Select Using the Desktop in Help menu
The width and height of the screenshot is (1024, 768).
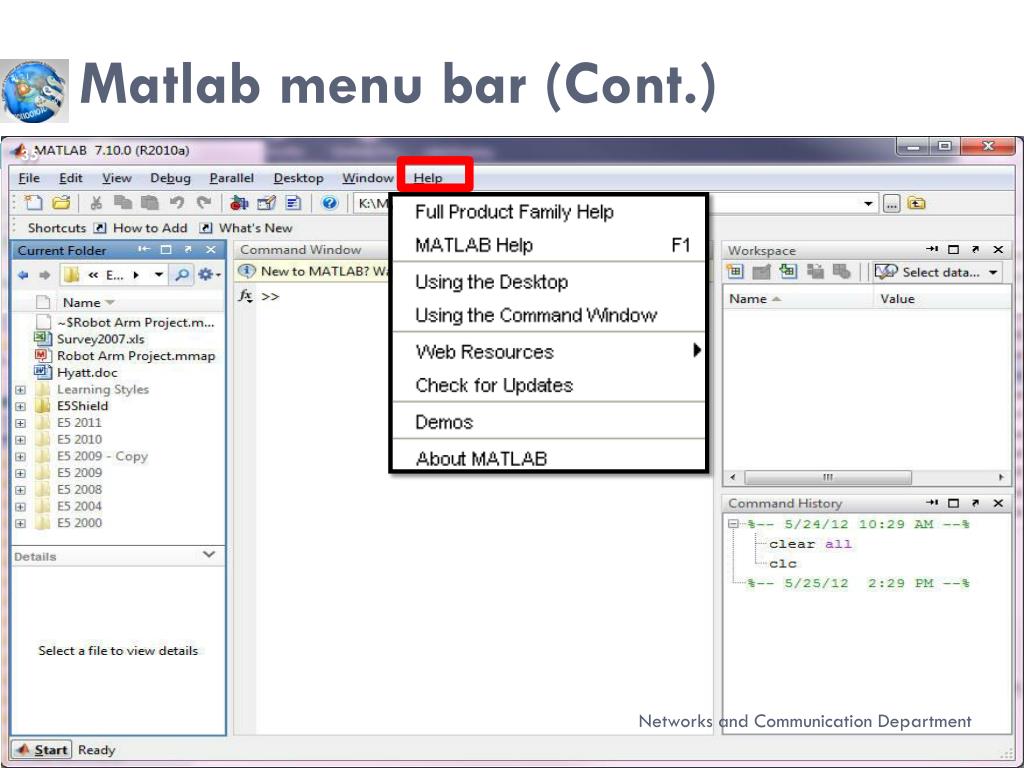coord(549,282)
